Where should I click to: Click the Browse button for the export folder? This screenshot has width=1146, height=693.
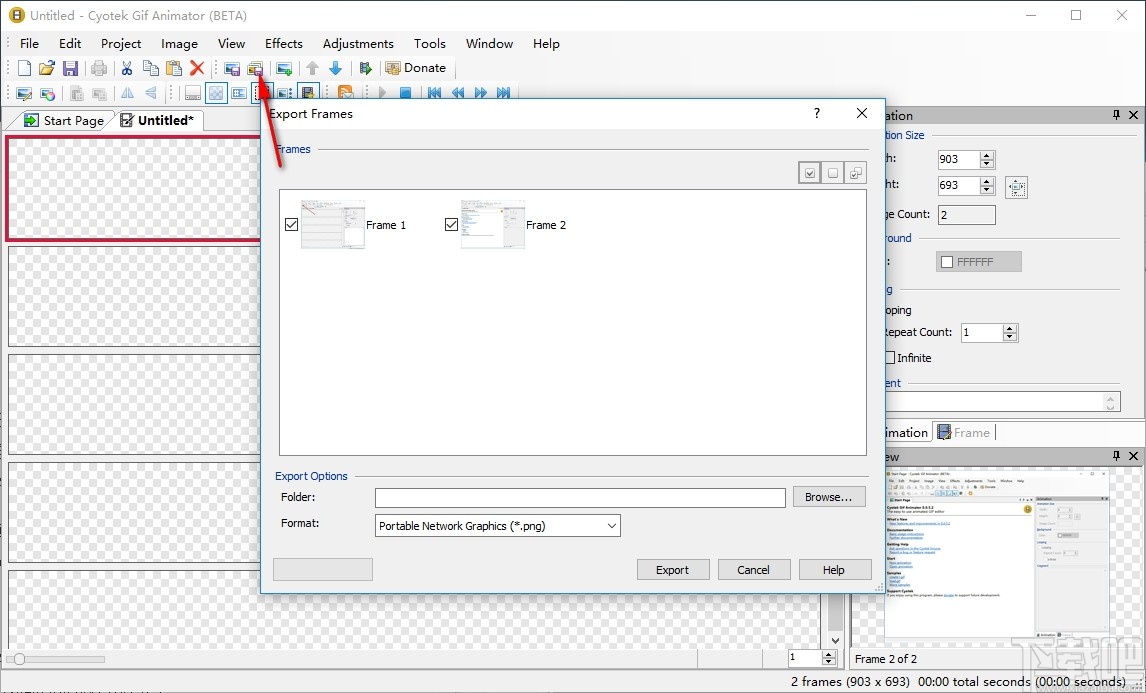[829, 497]
